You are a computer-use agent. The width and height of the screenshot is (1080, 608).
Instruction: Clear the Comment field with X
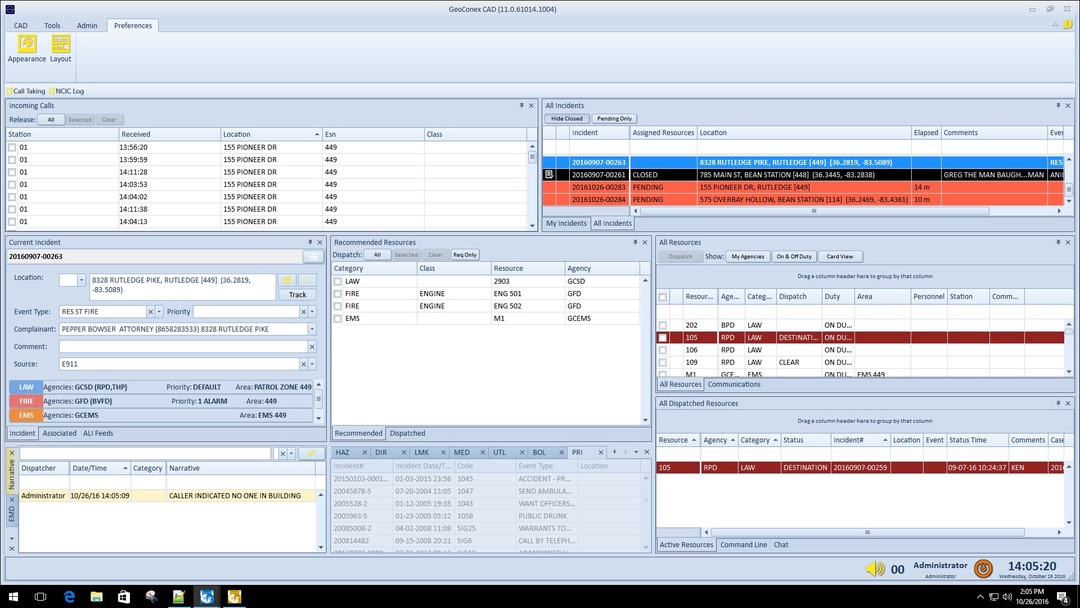coord(312,346)
